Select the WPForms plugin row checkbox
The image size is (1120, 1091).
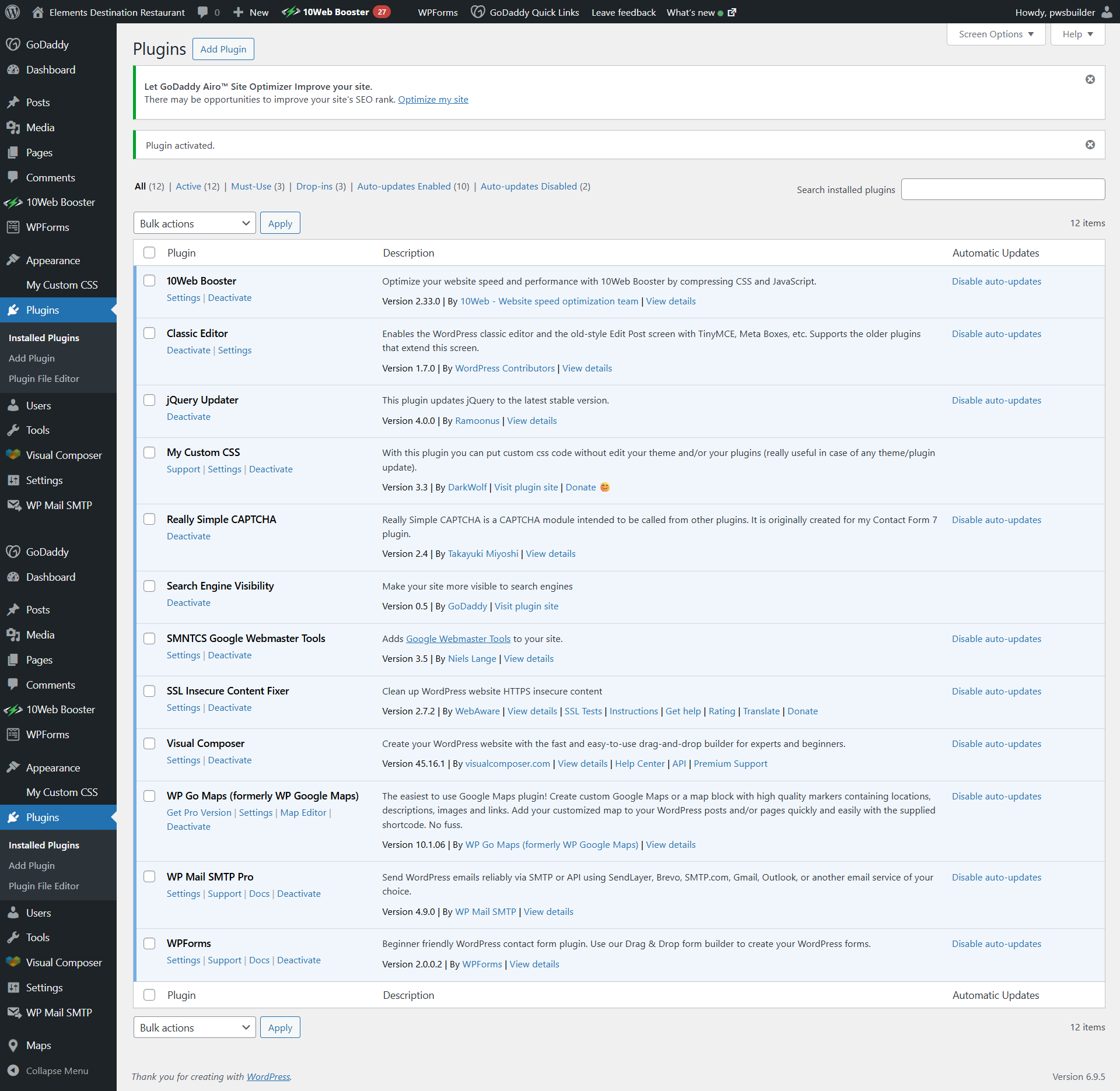coord(150,943)
